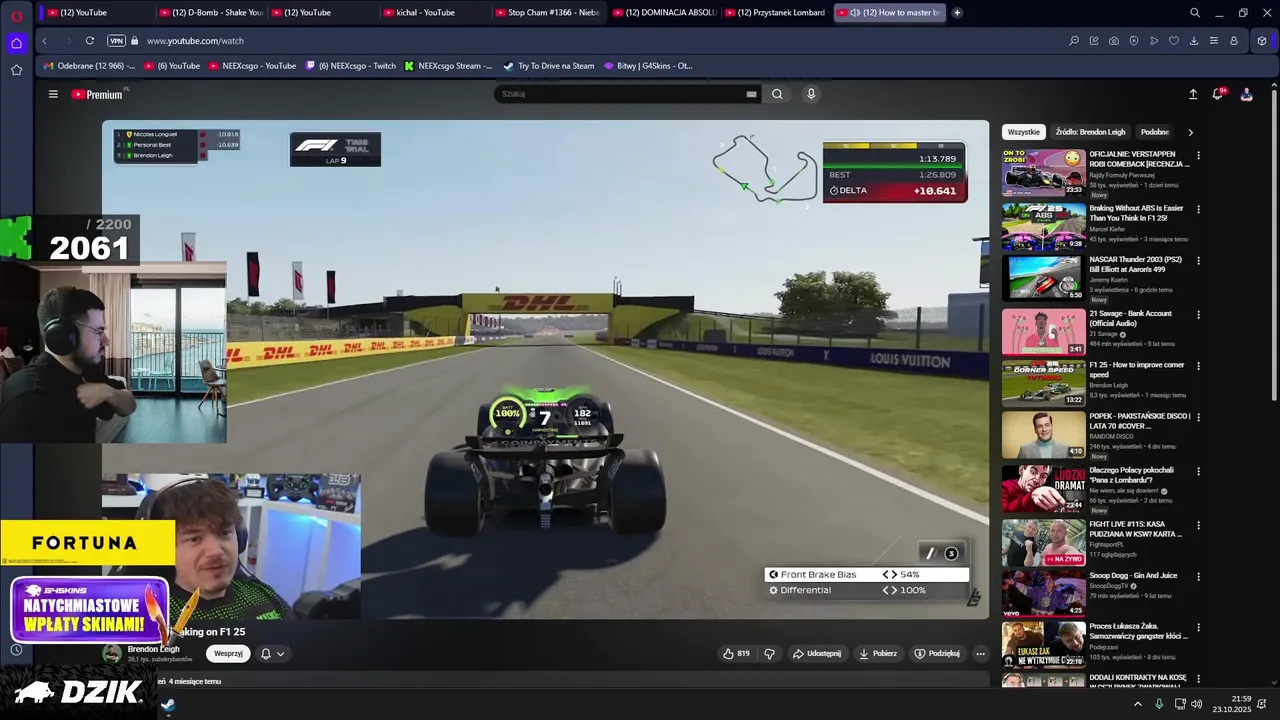Click the YouTube search magnifier button
Image resolution: width=1280 pixels, height=720 pixels.
click(777, 94)
